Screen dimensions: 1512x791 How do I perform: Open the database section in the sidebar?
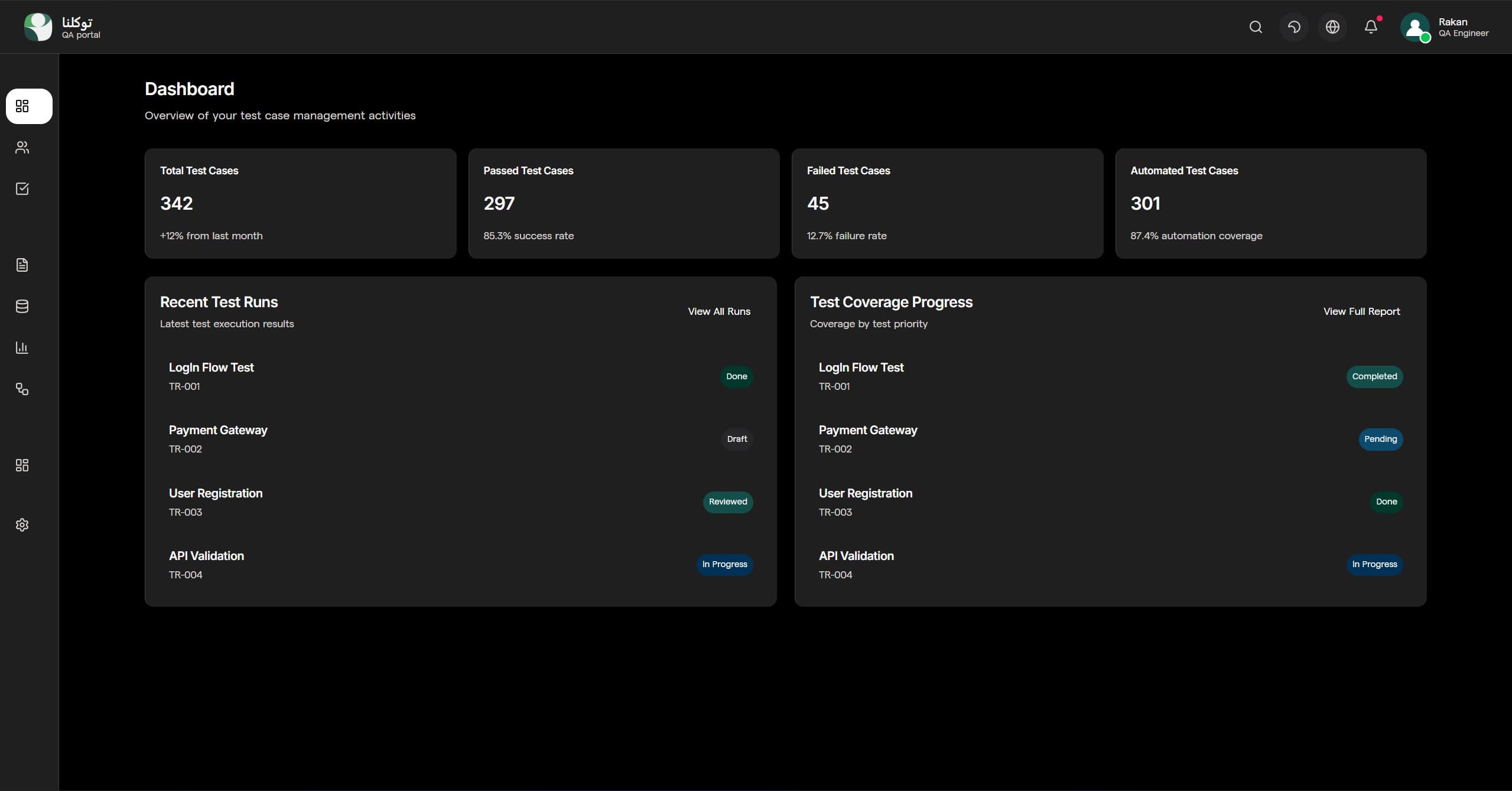[x=22, y=306]
